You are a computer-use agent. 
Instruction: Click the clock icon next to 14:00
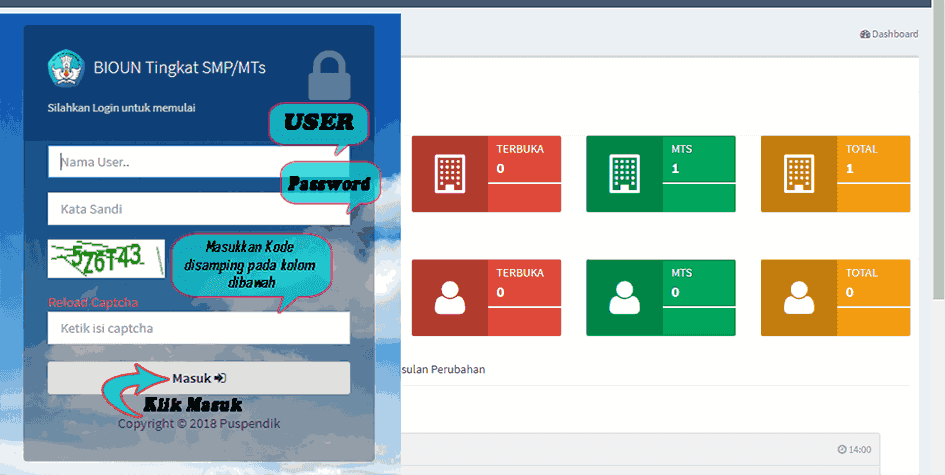point(841,450)
